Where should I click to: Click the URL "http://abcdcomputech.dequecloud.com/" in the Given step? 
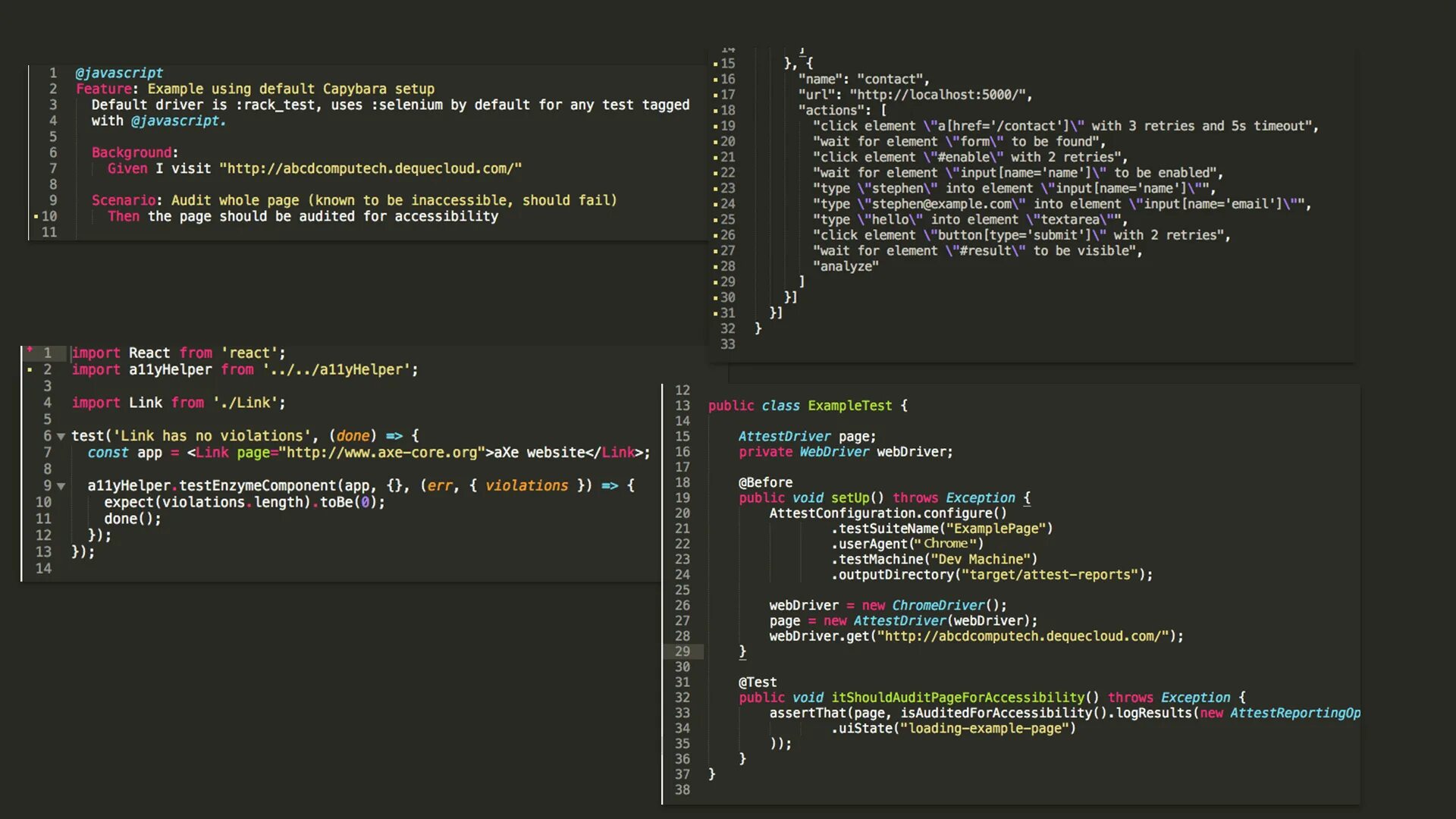pyautogui.click(x=370, y=168)
